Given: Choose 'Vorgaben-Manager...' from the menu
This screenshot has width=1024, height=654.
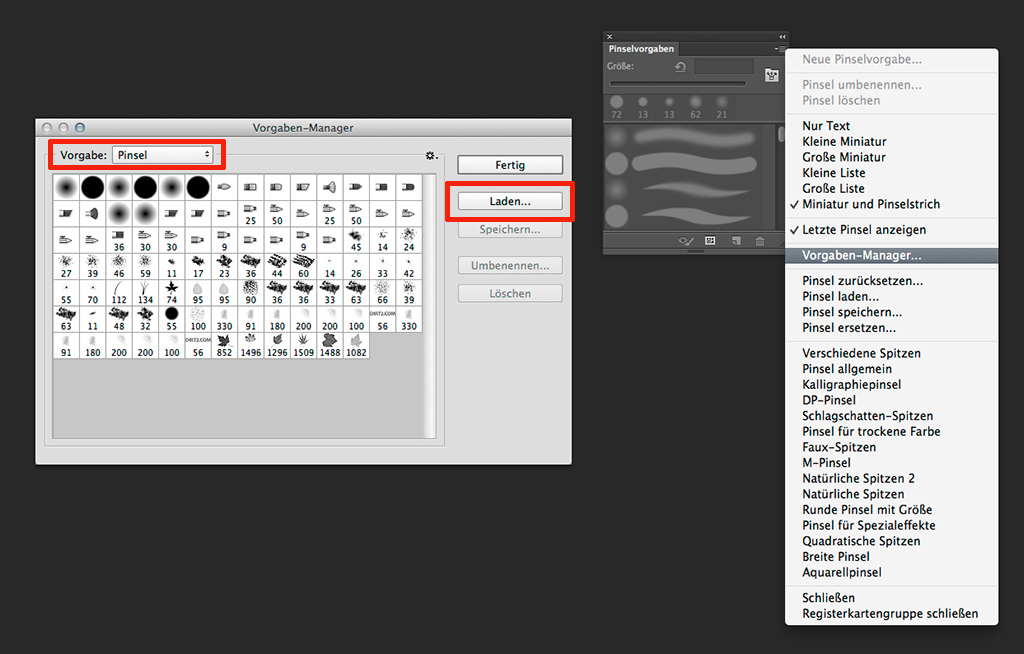Looking at the screenshot, I should point(861,255).
